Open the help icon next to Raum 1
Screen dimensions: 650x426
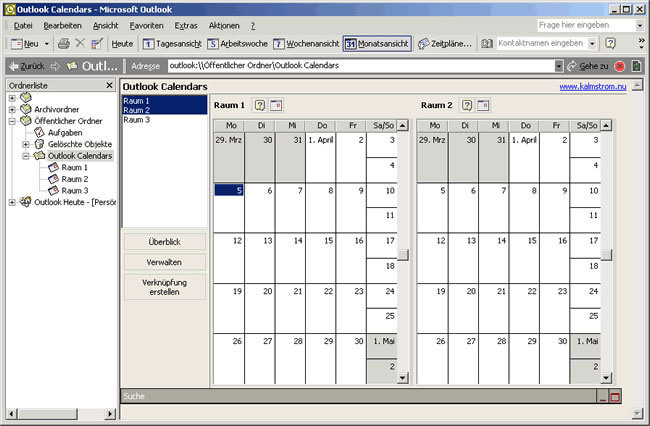point(260,105)
